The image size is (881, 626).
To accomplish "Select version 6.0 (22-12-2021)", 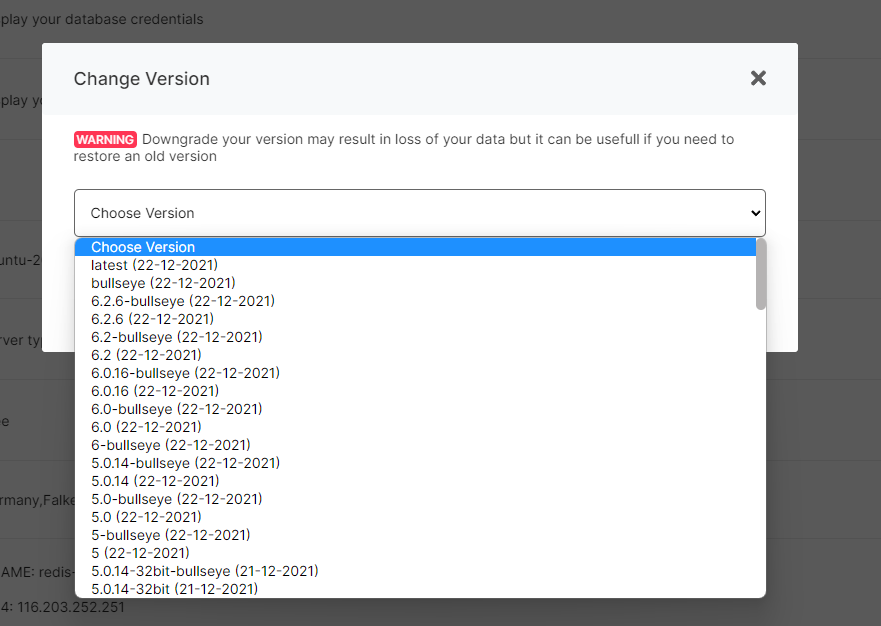I will tap(146, 427).
